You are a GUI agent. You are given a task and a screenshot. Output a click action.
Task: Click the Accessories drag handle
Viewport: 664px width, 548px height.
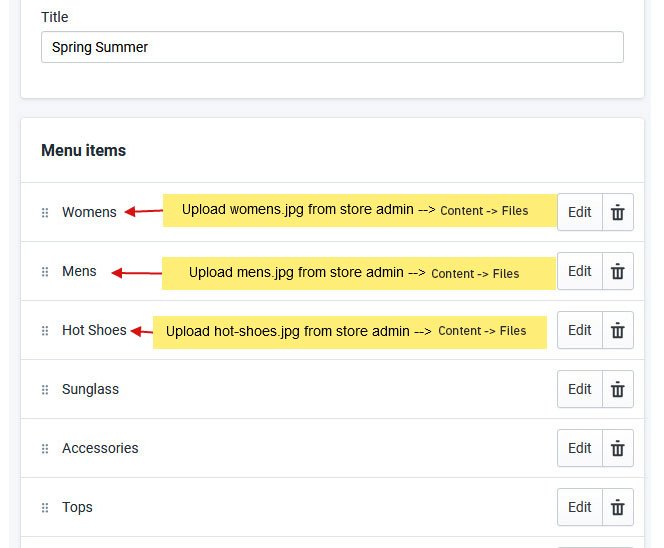(45, 448)
